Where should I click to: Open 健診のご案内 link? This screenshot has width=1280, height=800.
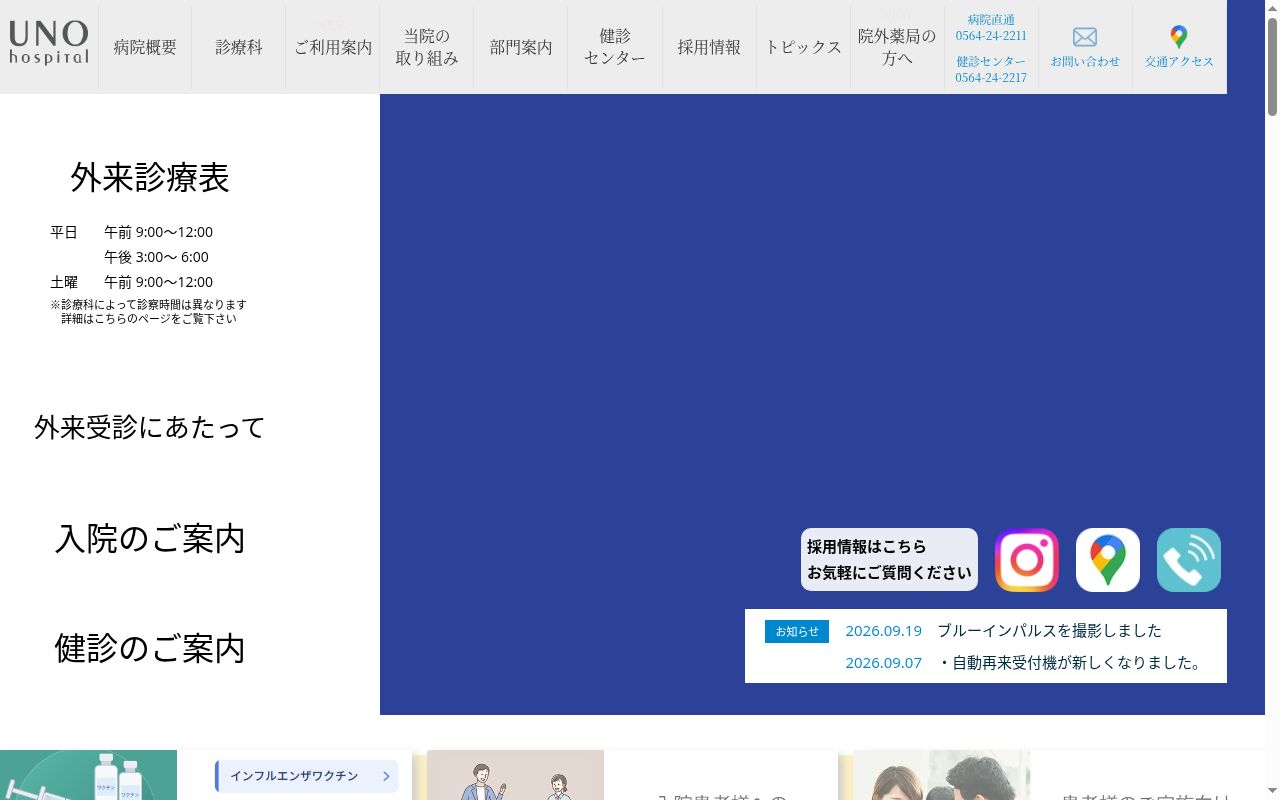pos(150,648)
